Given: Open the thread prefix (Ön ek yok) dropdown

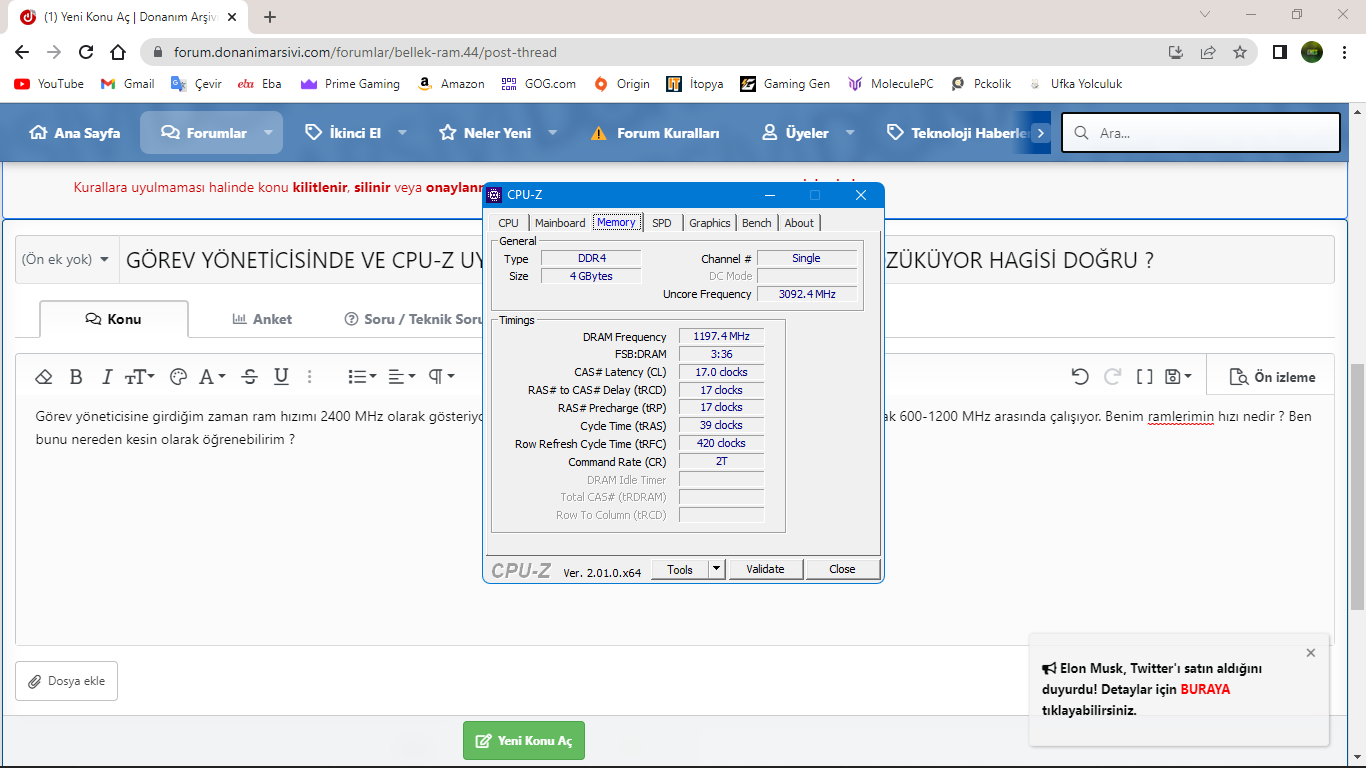Looking at the screenshot, I should (x=66, y=260).
